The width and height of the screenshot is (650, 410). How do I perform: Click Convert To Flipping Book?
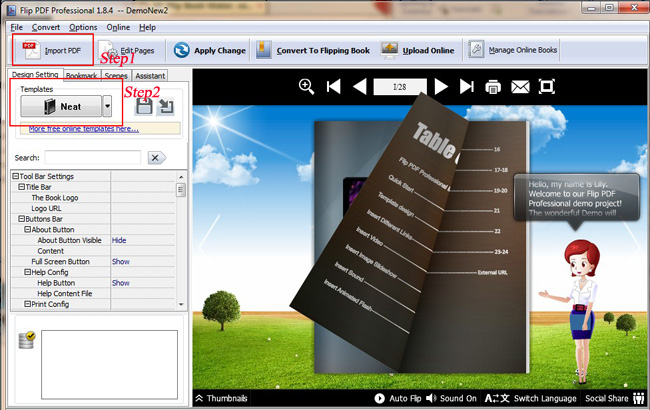coord(313,51)
